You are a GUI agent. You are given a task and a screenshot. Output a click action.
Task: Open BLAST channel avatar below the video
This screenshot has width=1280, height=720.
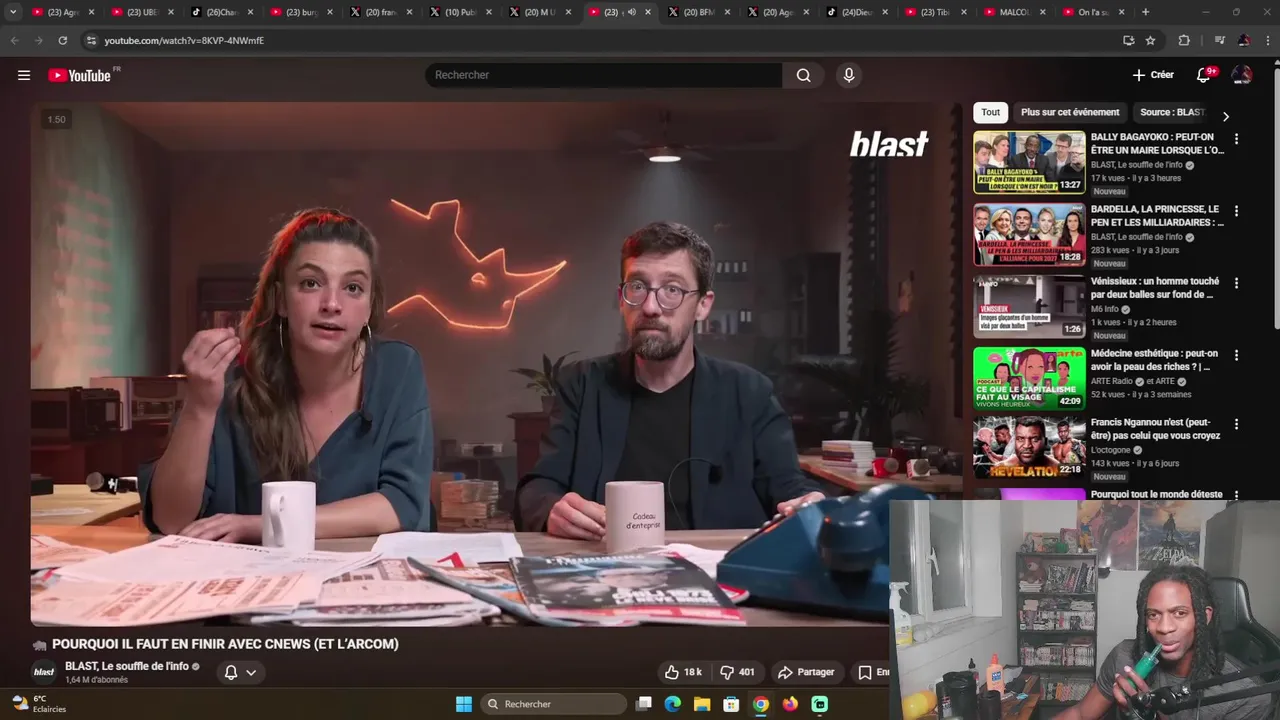tap(44, 672)
